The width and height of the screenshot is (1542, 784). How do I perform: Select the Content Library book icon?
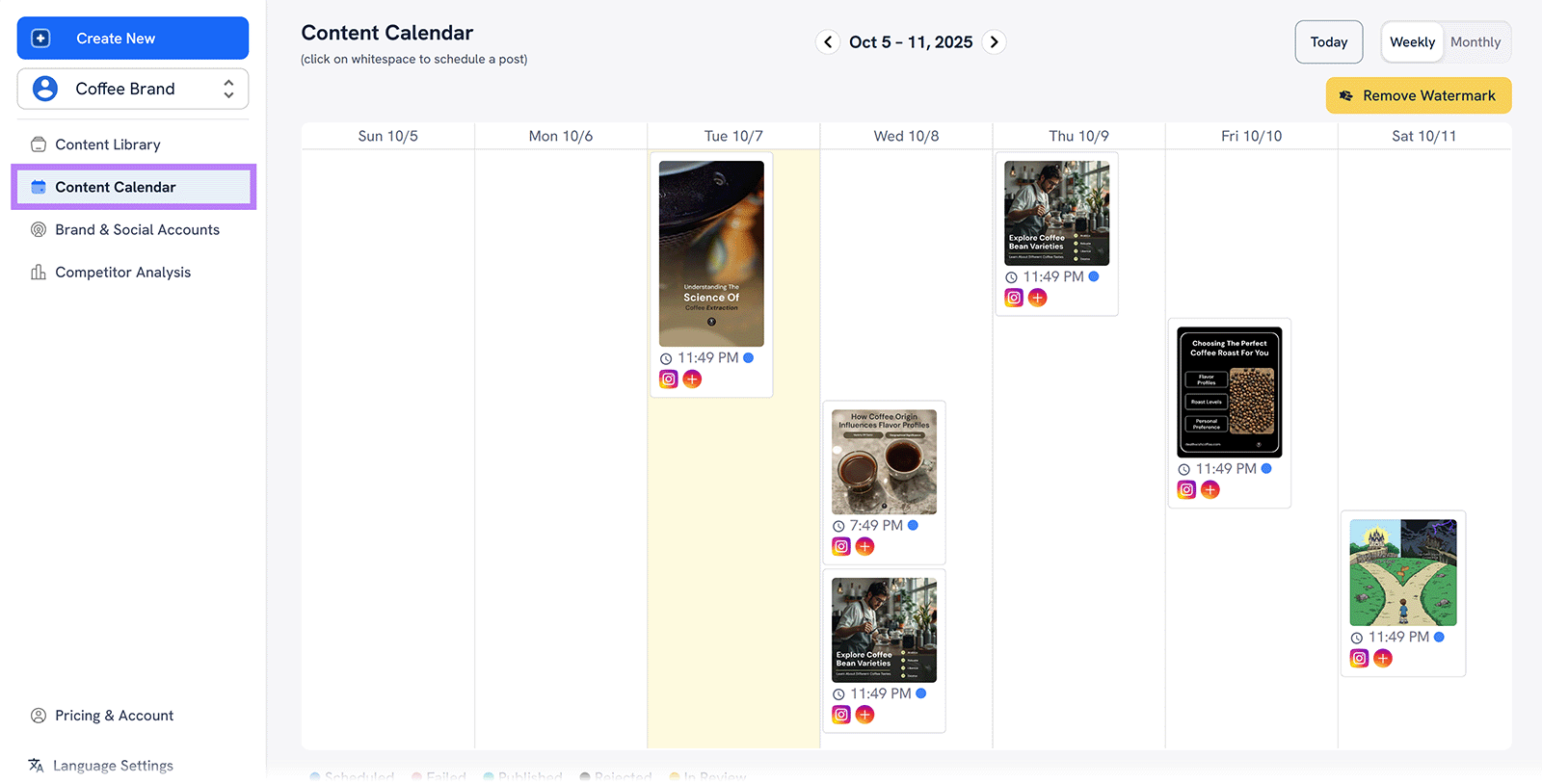pyautogui.click(x=39, y=144)
